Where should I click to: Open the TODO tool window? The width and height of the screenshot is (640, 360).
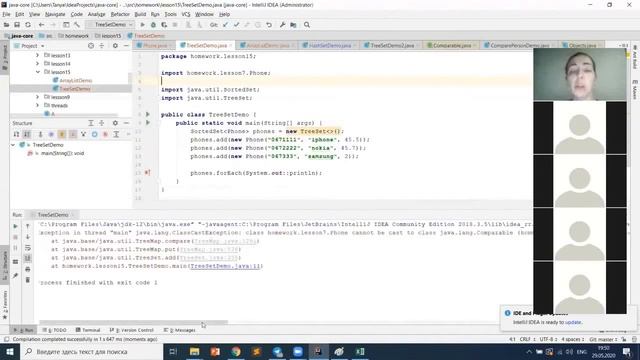(55, 330)
